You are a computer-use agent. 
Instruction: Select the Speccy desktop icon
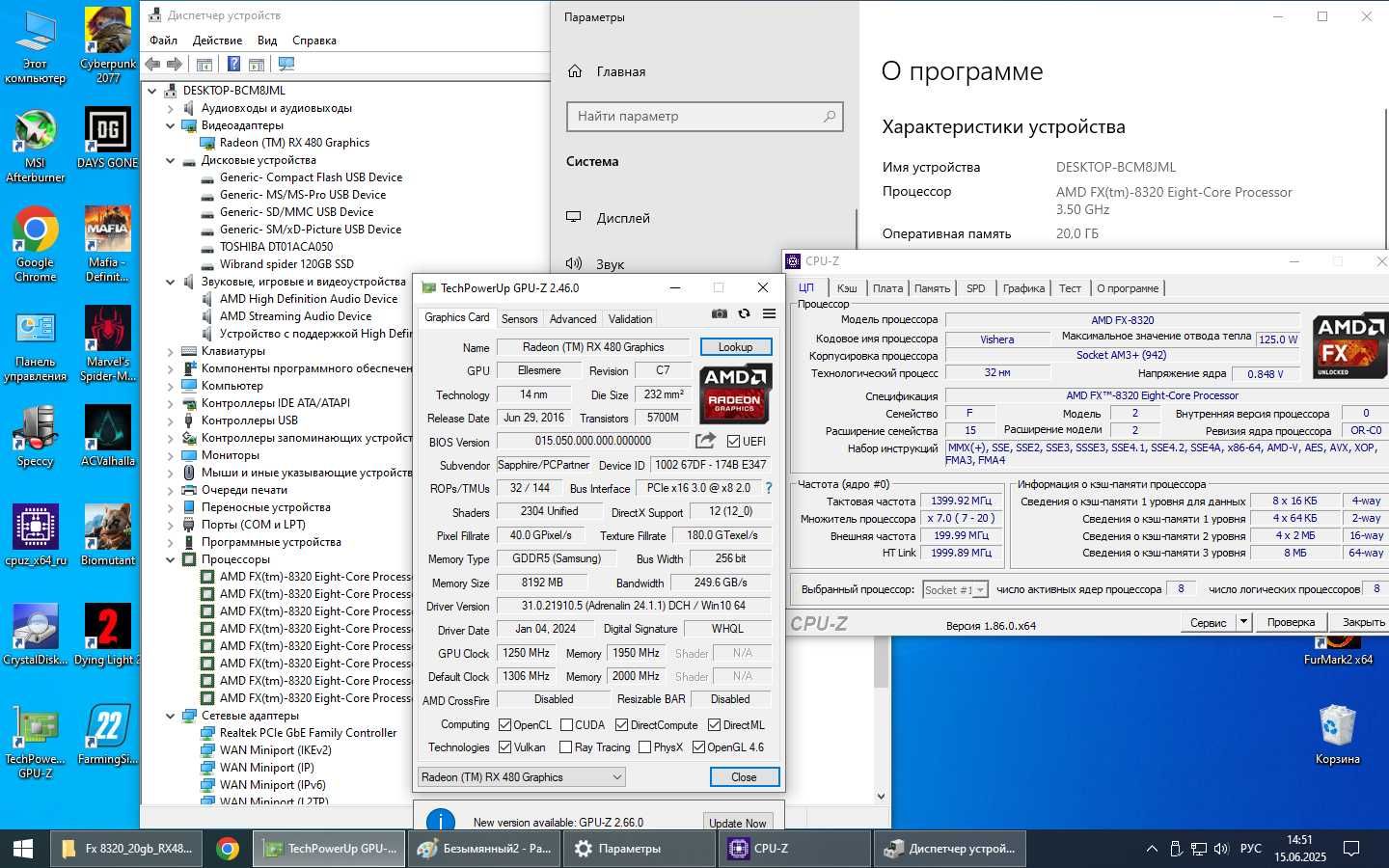click(x=35, y=436)
